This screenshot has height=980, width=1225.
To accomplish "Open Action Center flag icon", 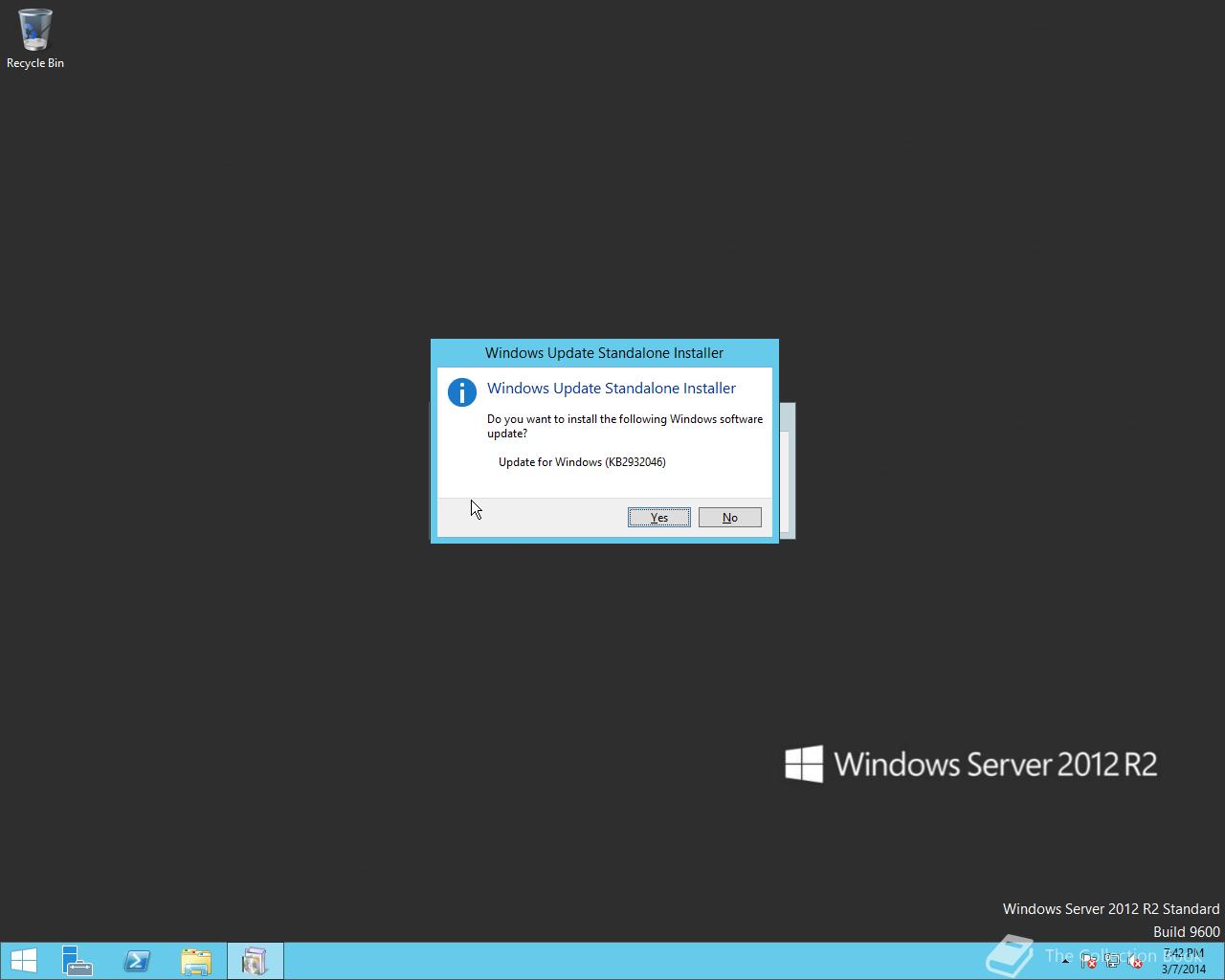I will pos(1088,961).
